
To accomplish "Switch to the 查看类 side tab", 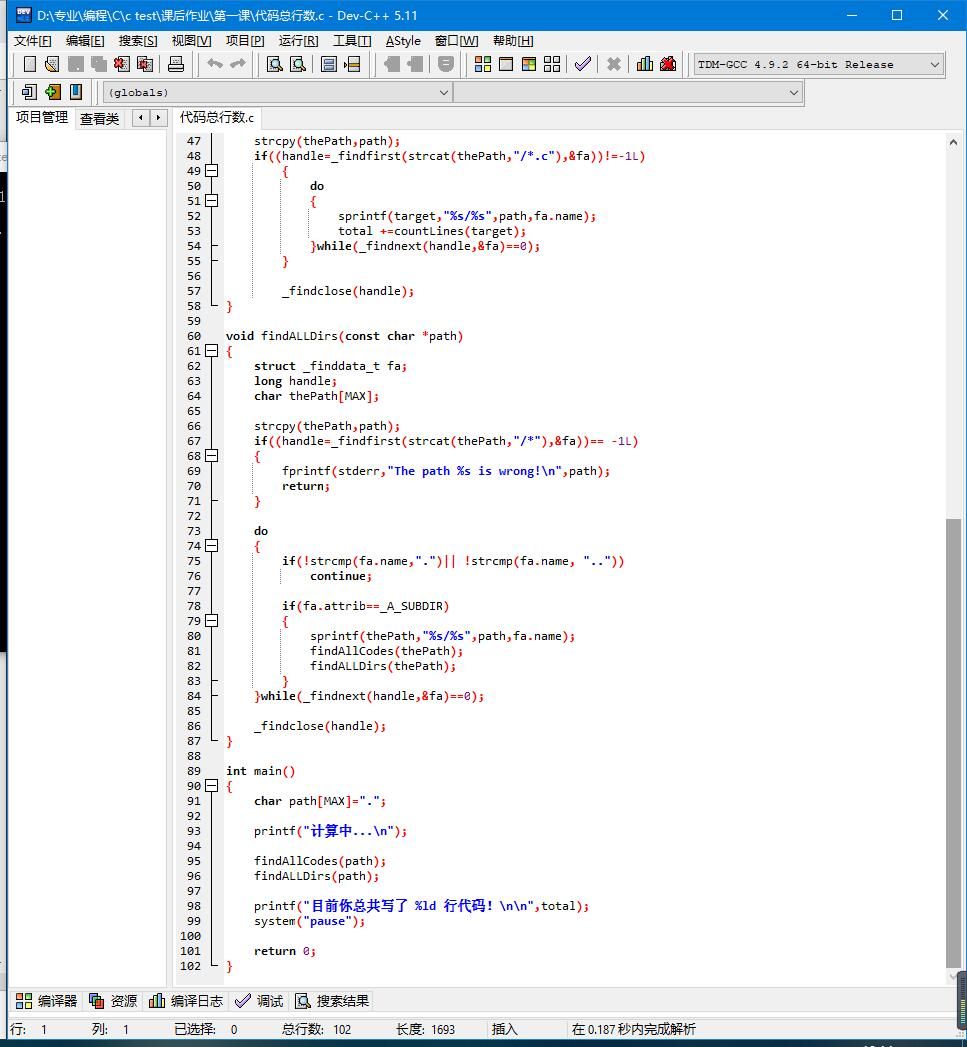I will point(100,119).
